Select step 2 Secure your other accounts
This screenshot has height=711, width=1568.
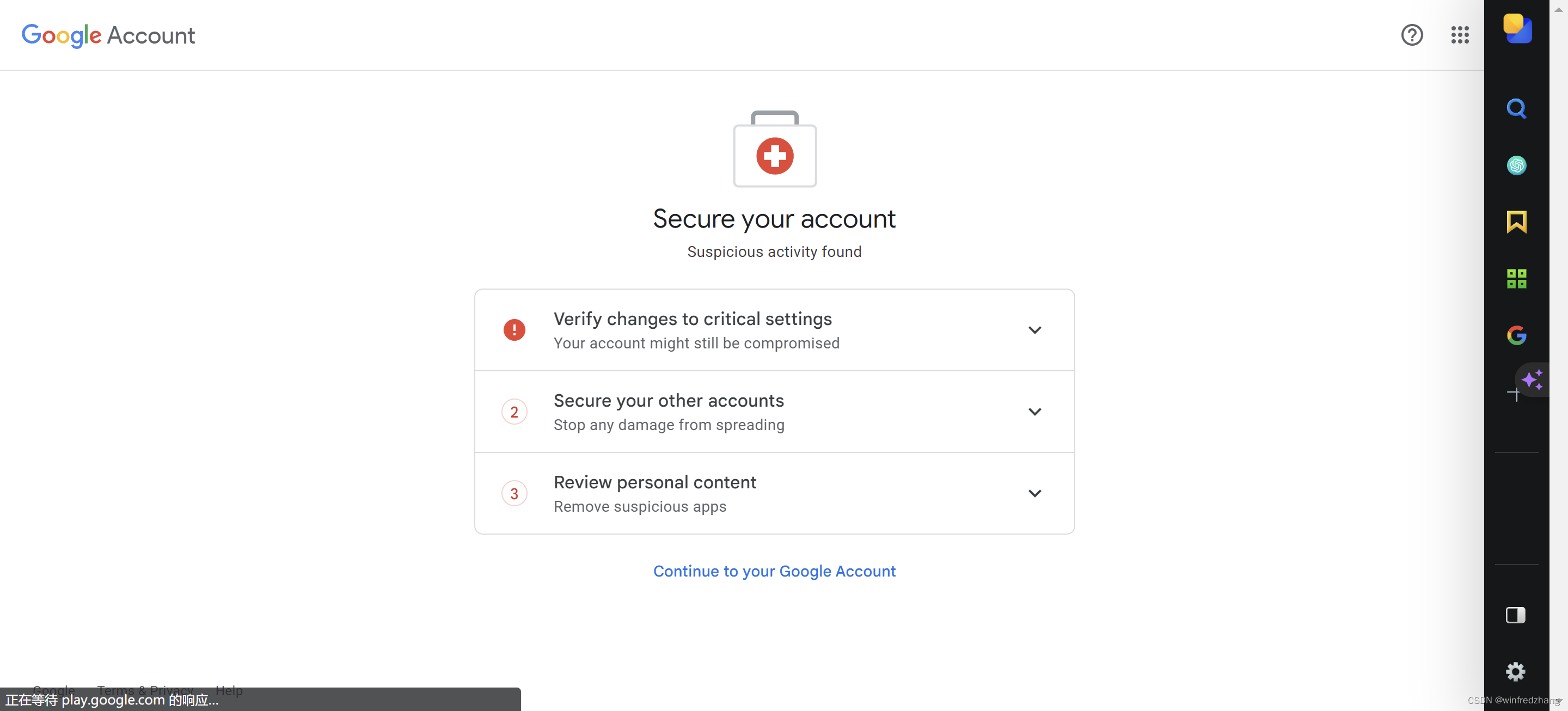[x=669, y=401]
